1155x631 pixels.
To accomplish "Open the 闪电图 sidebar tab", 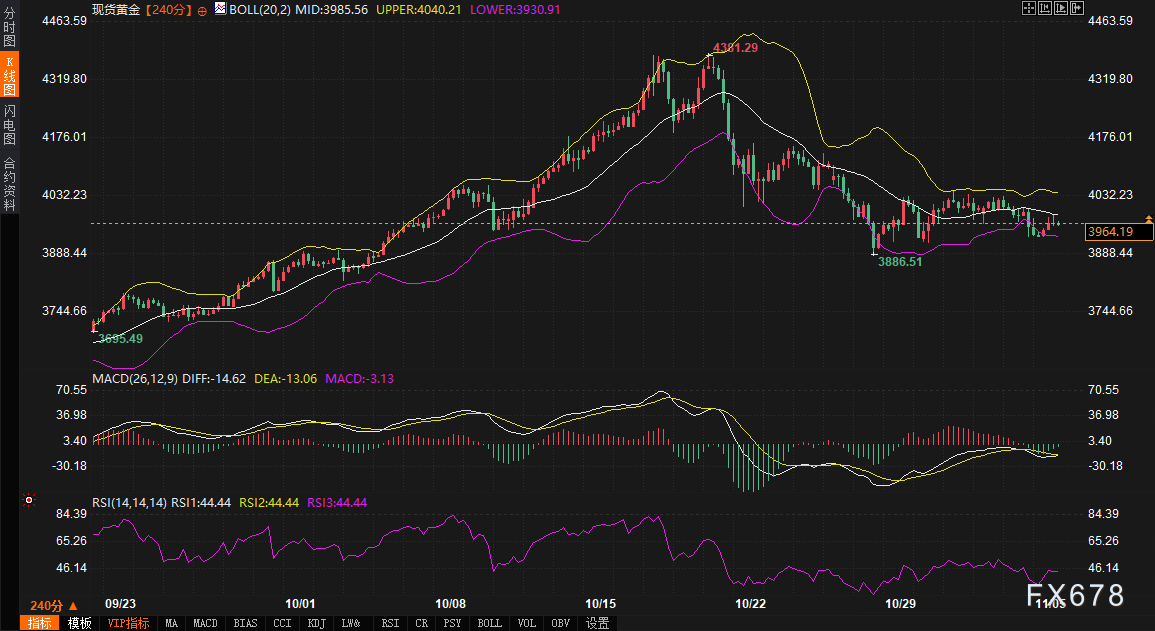I will click(x=9, y=125).
